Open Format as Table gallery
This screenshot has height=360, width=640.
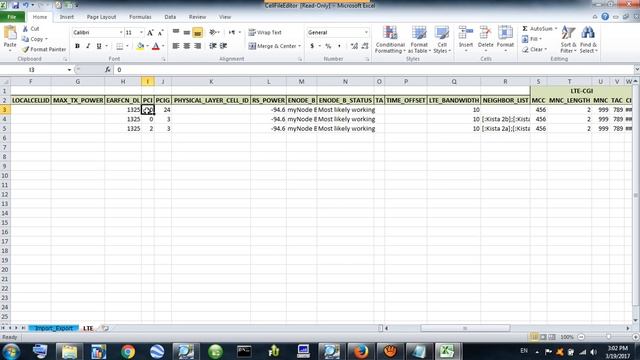(x=419, y=39)
